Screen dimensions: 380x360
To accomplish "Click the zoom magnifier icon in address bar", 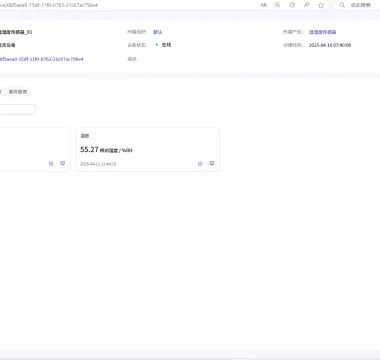I will (x=277, y=5).
